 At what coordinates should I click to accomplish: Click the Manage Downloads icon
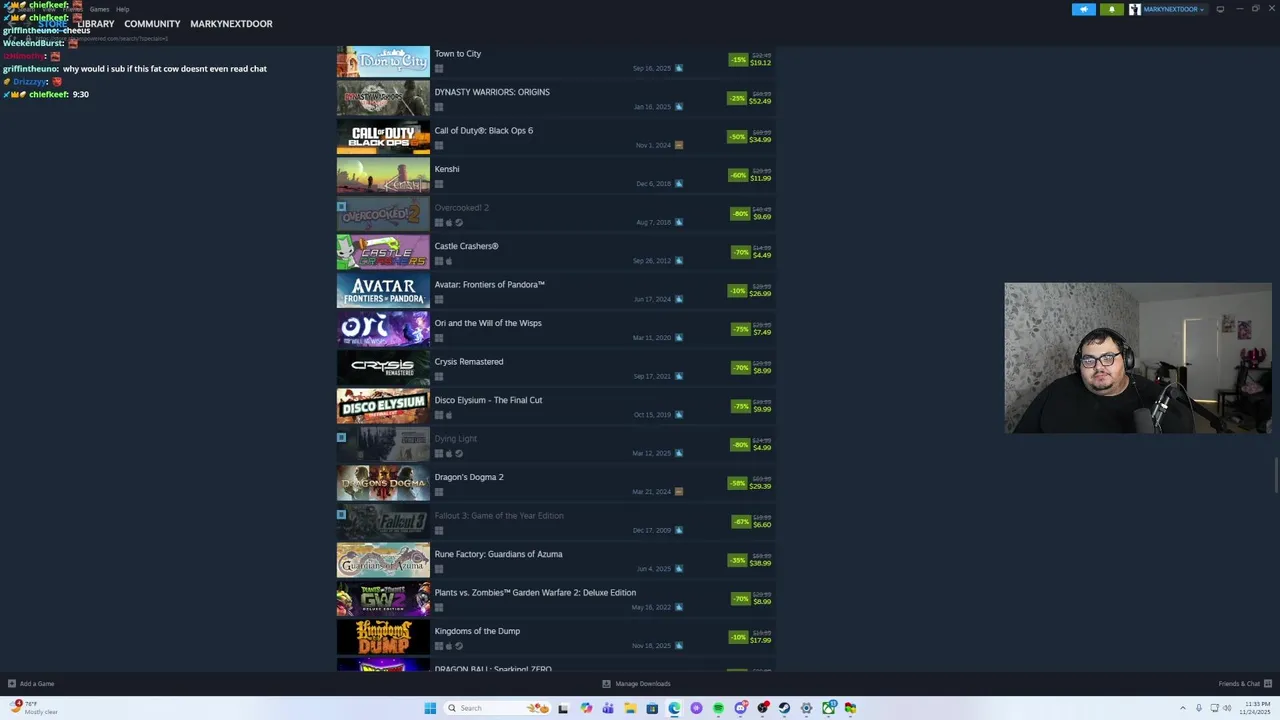coord(606,684)
